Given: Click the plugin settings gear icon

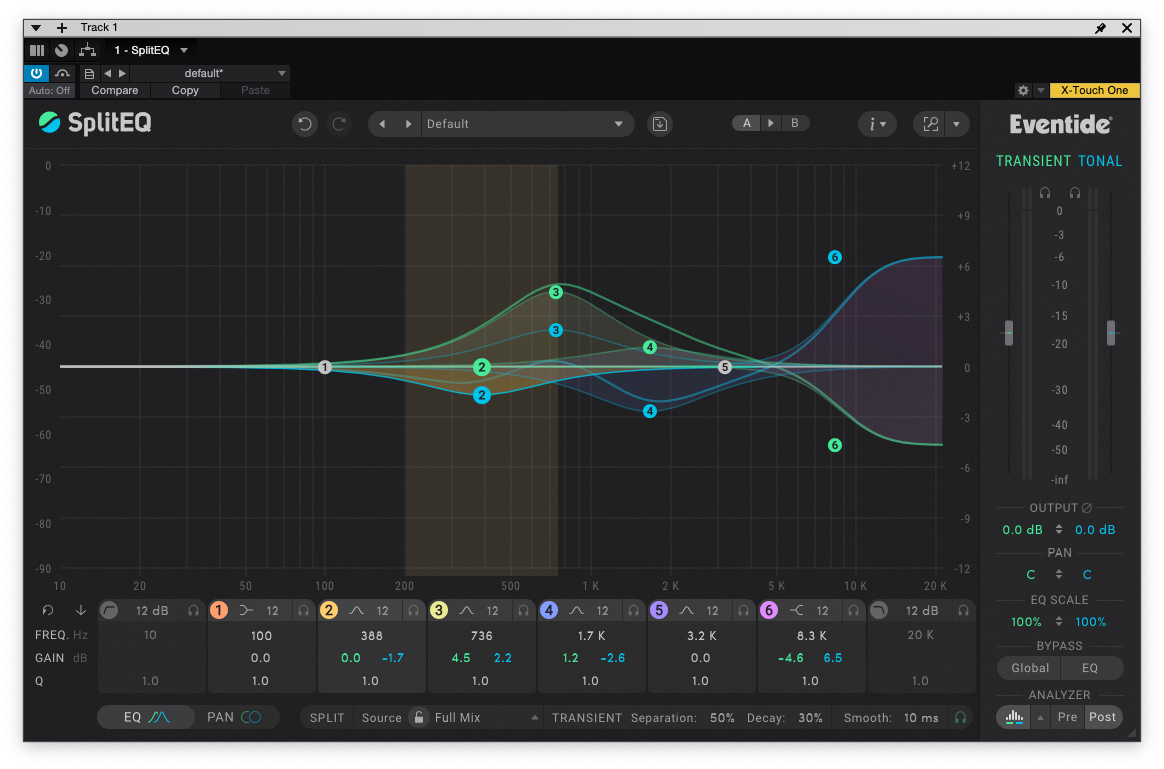Looking at the screenshot, I should pos(1023,91).
